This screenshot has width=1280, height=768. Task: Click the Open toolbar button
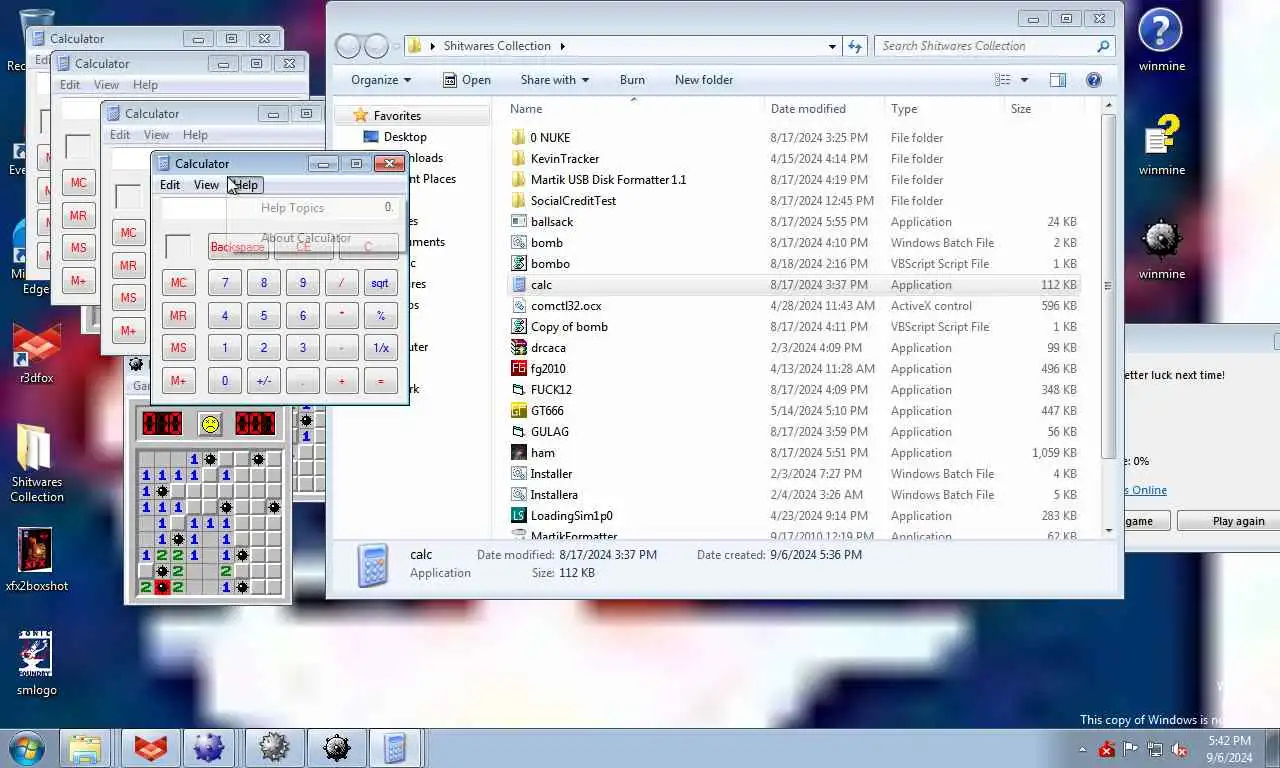click(x=466, y=80)
